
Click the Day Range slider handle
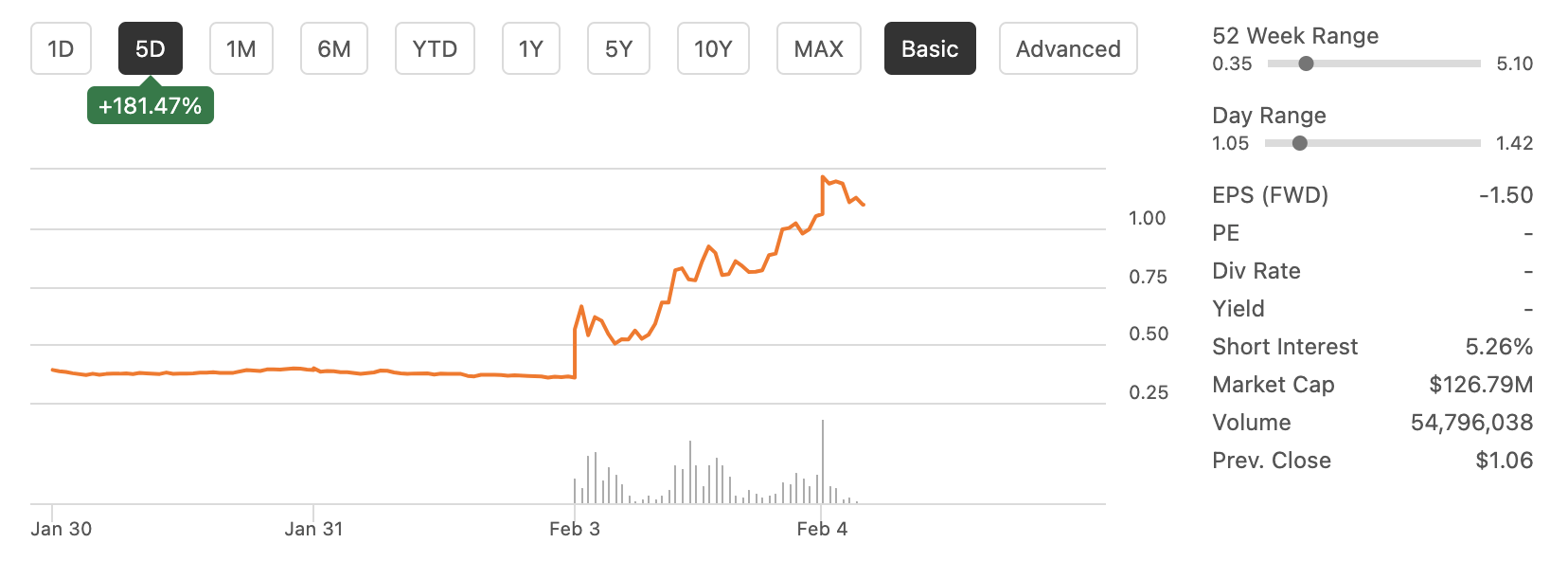1300,143
